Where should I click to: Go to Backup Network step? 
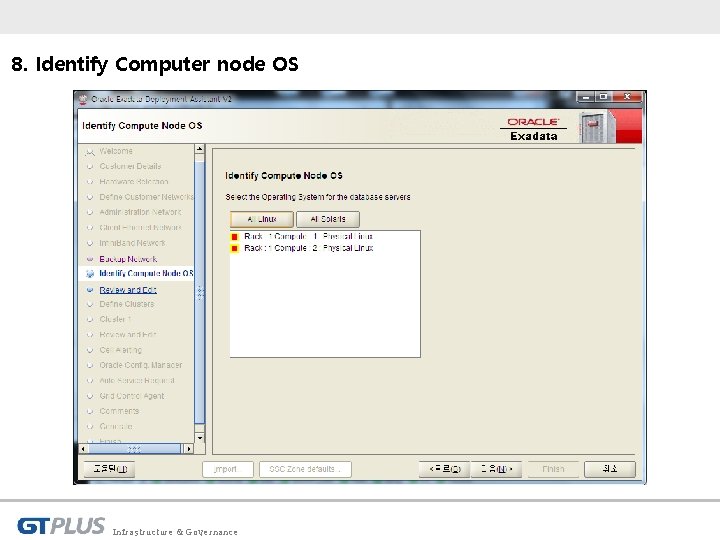point(128,259)
